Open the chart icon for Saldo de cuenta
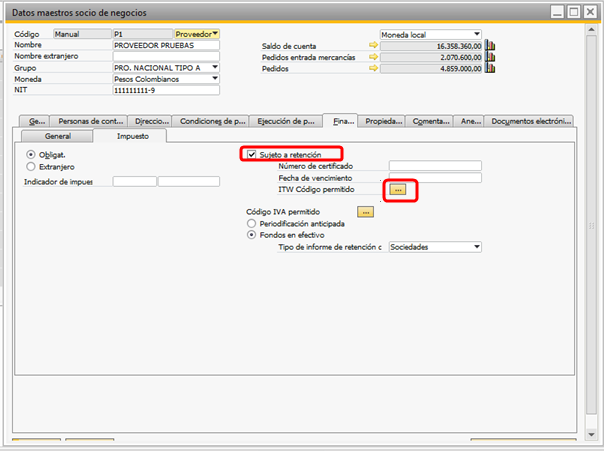 coord(490,47)
